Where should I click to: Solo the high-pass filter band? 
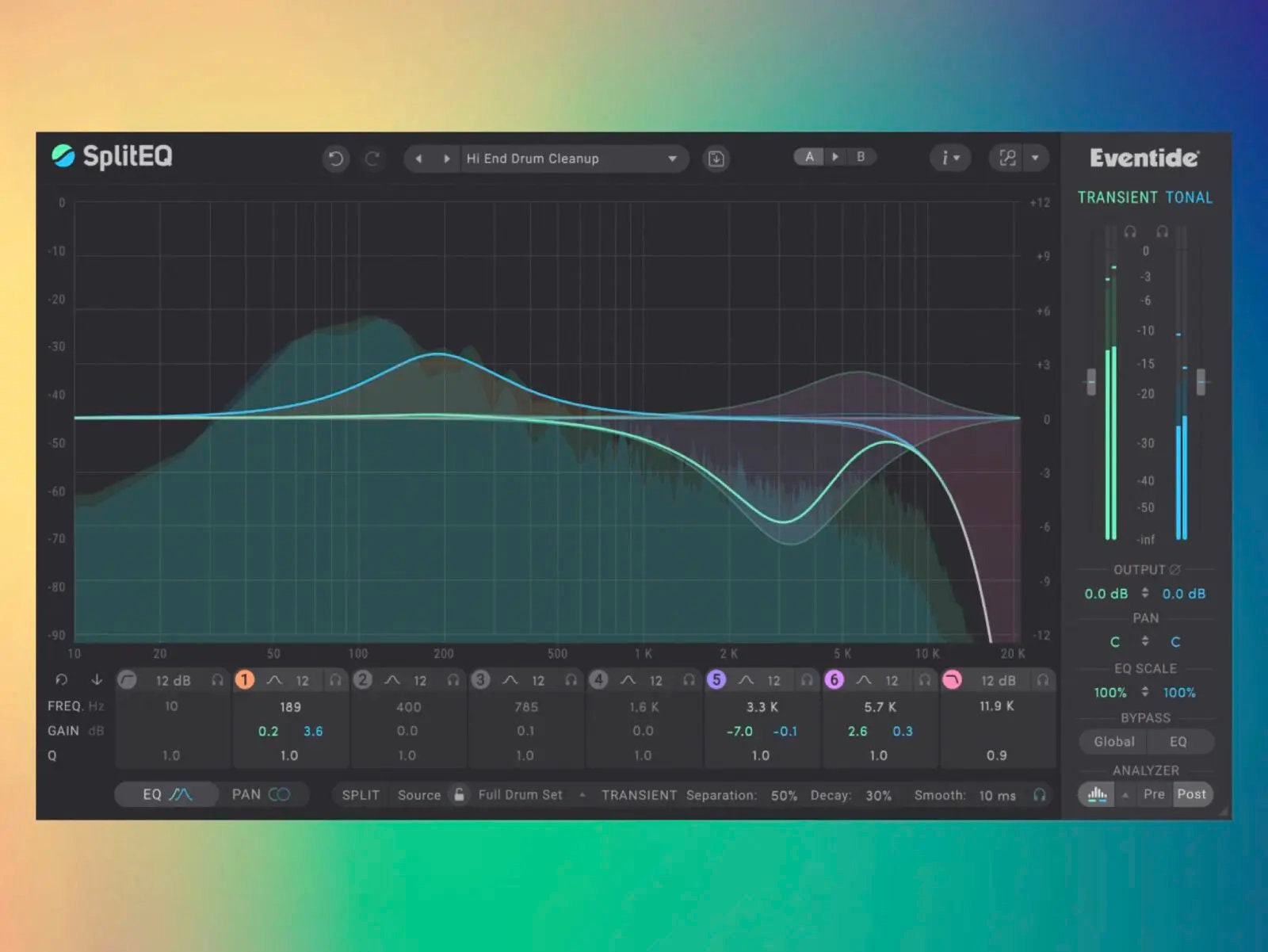tap(217, 680)
